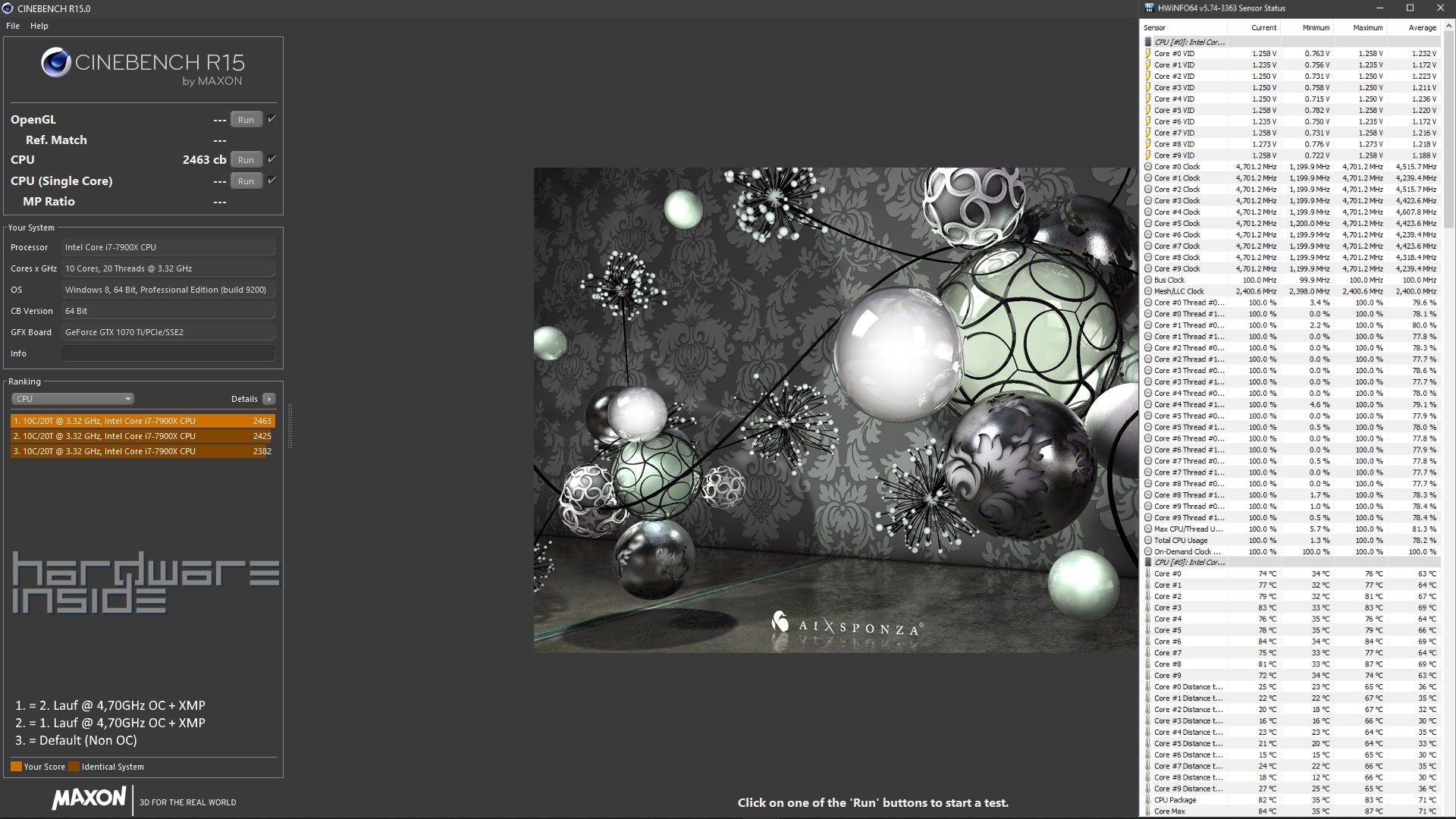
Task: Select the Mesh/LLC Clock sensor icon
Action: 1148,291
